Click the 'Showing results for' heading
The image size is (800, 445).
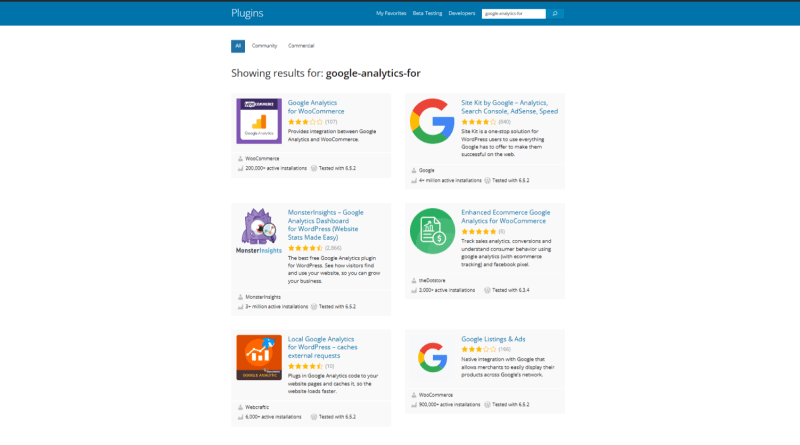pyautogui.click(x=326, y=73)
